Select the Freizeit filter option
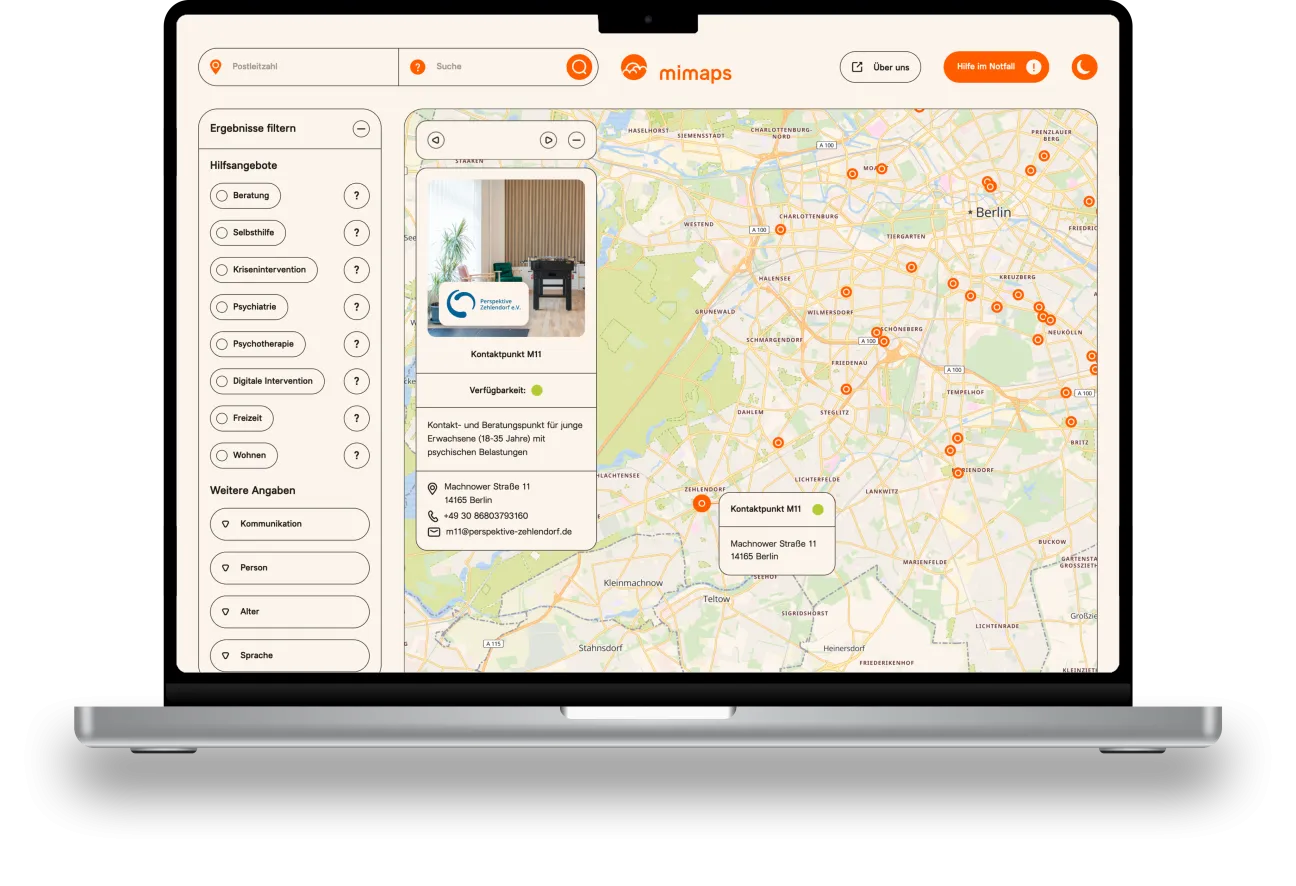Image resolution: width=1296 pixels, height=886 pixels. 242,418
